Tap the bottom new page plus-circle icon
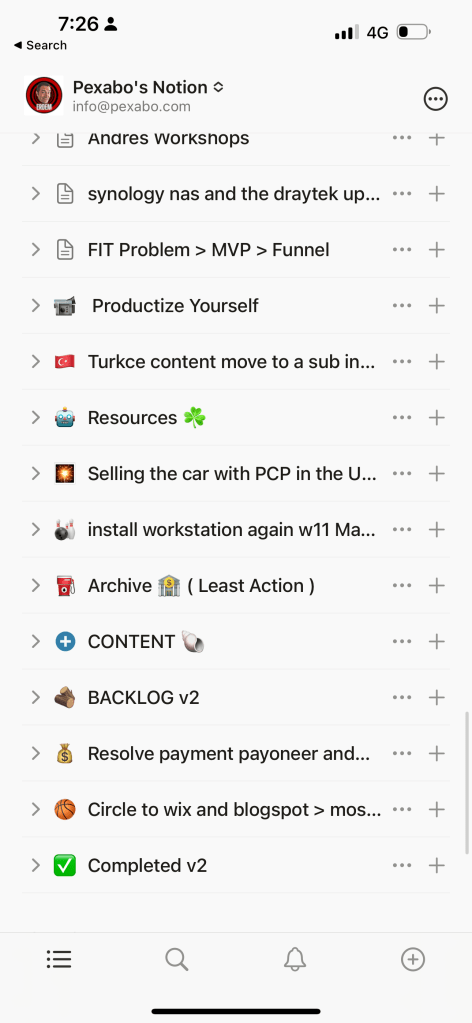 pos(413,959)
